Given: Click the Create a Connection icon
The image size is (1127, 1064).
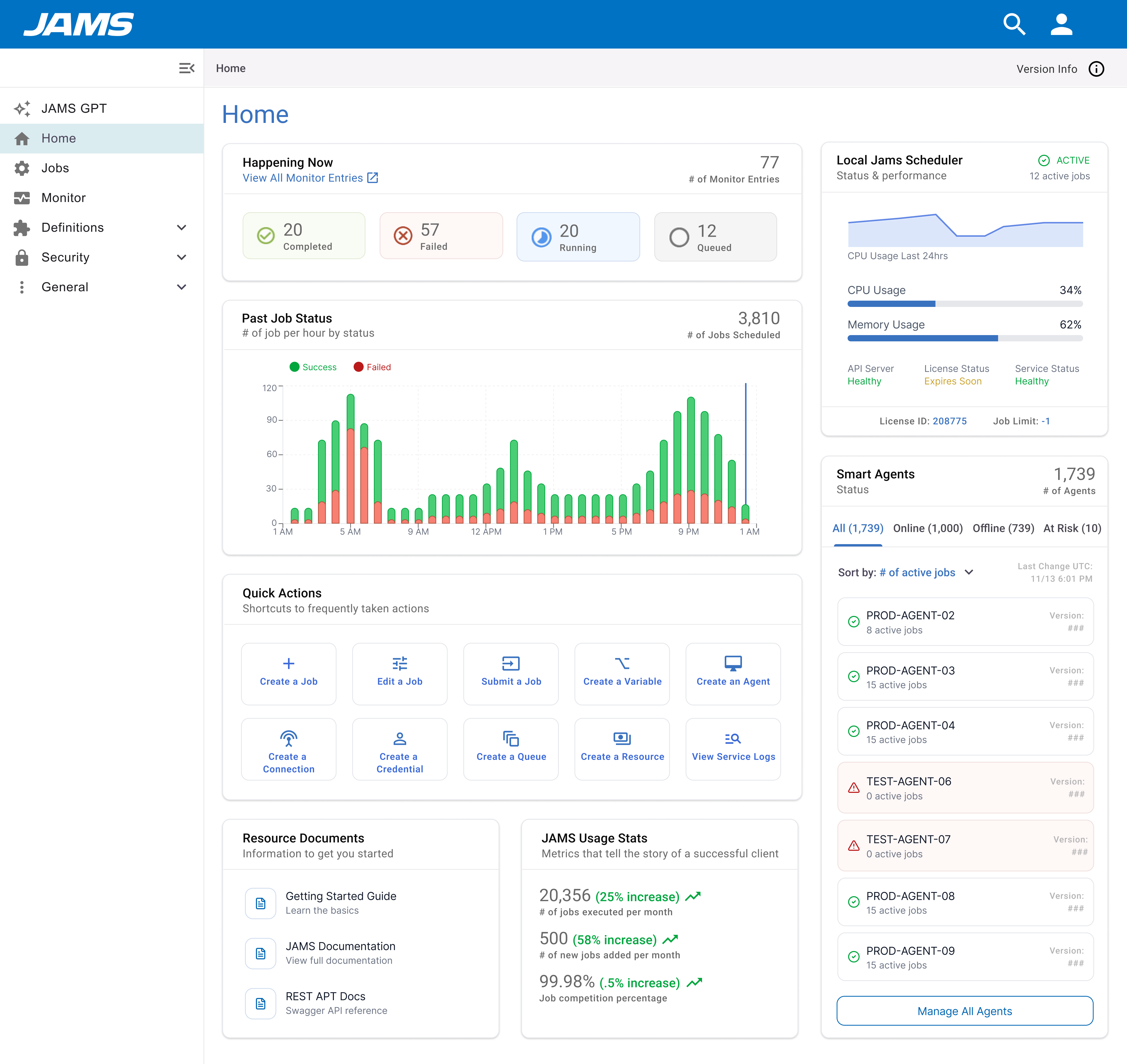Looking at the screenshot, I should click(289, 739).
